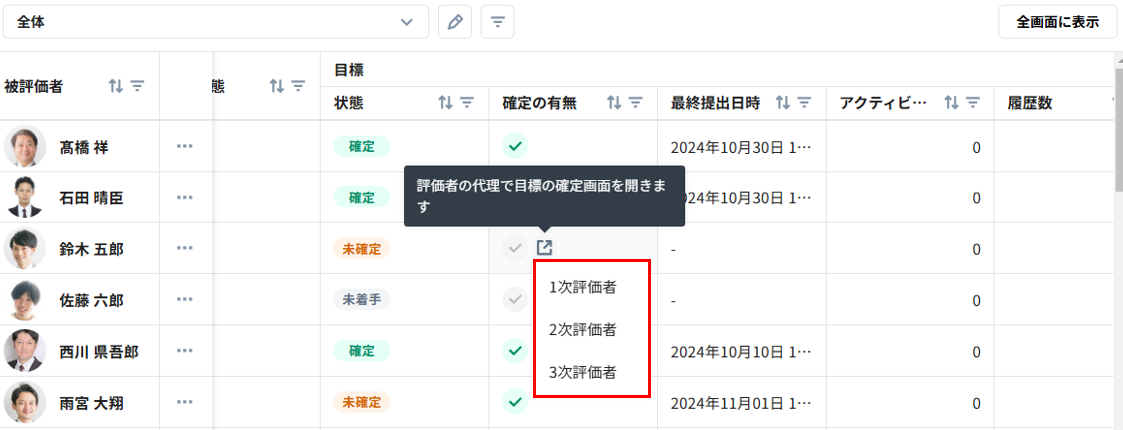
Task: Toggle the green confirmation checkmark for 雨宮 大翔
Action: coord(514,402)
